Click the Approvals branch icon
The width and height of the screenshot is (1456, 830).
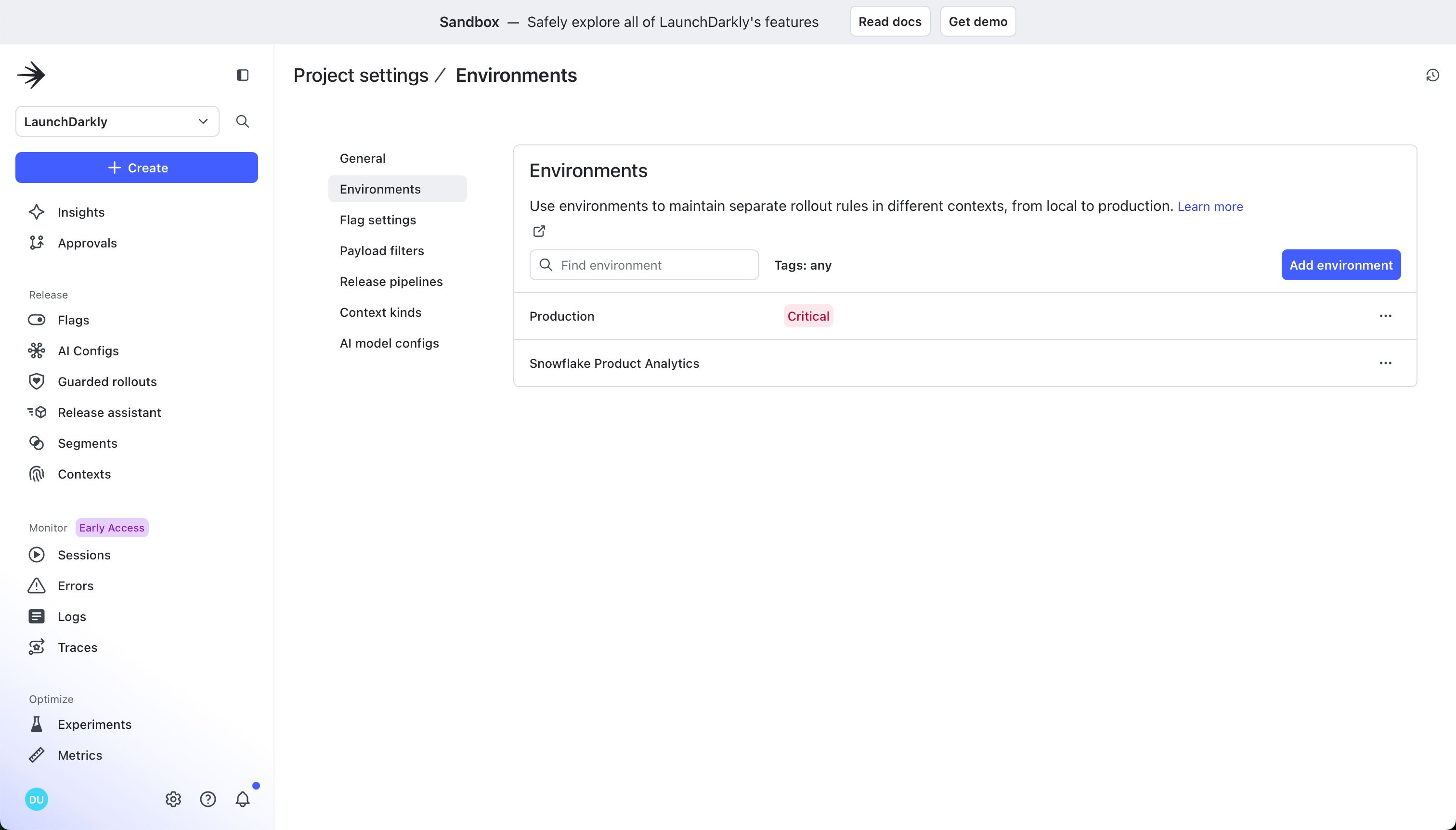pos(37,243)
